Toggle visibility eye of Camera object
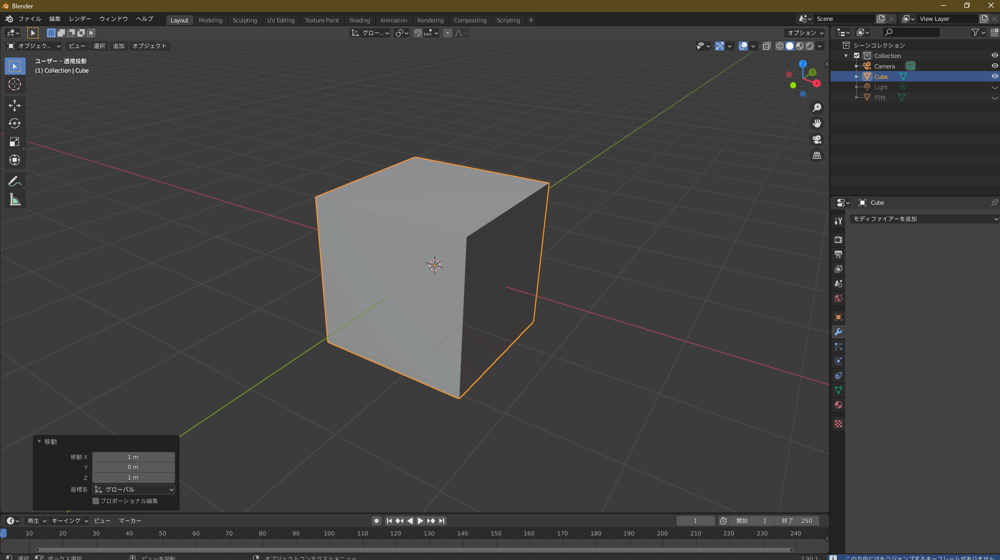This screenshot has height=560, width=1000. pos(994,66)
